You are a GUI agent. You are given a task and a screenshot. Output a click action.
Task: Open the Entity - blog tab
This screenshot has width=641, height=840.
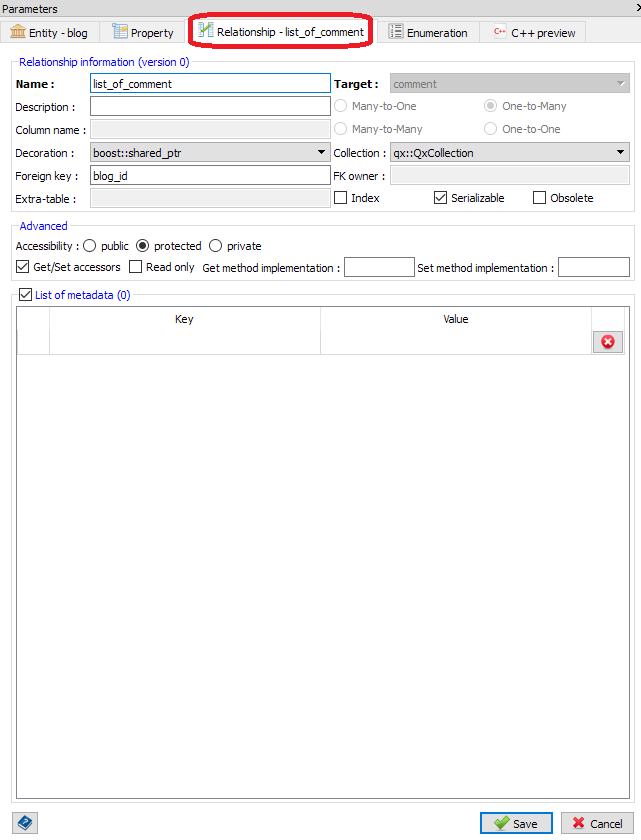click(50, 33)
